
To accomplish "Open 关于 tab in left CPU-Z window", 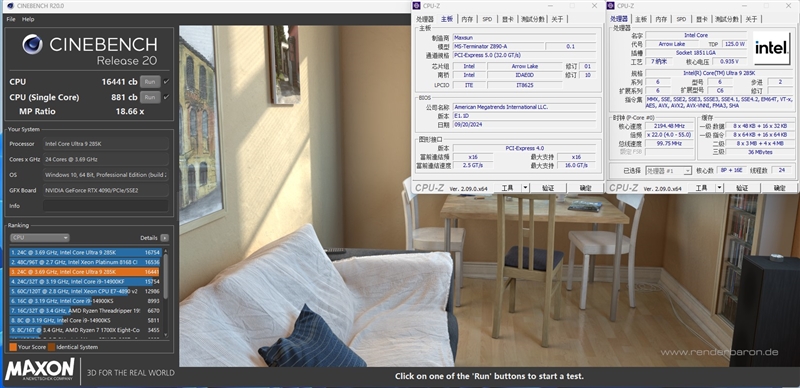I will click(x=558, y=19).
